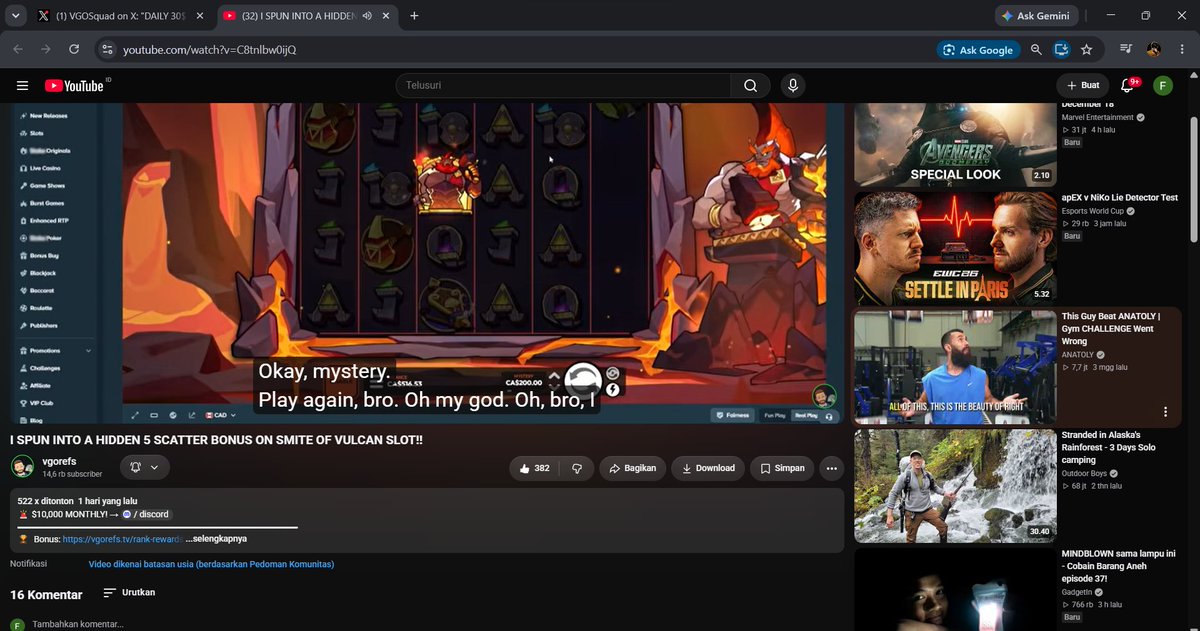This screenshot has height=631, width=1200.
Task: Open the vgorefs channel avatar
Action: [x=22, y=467]
